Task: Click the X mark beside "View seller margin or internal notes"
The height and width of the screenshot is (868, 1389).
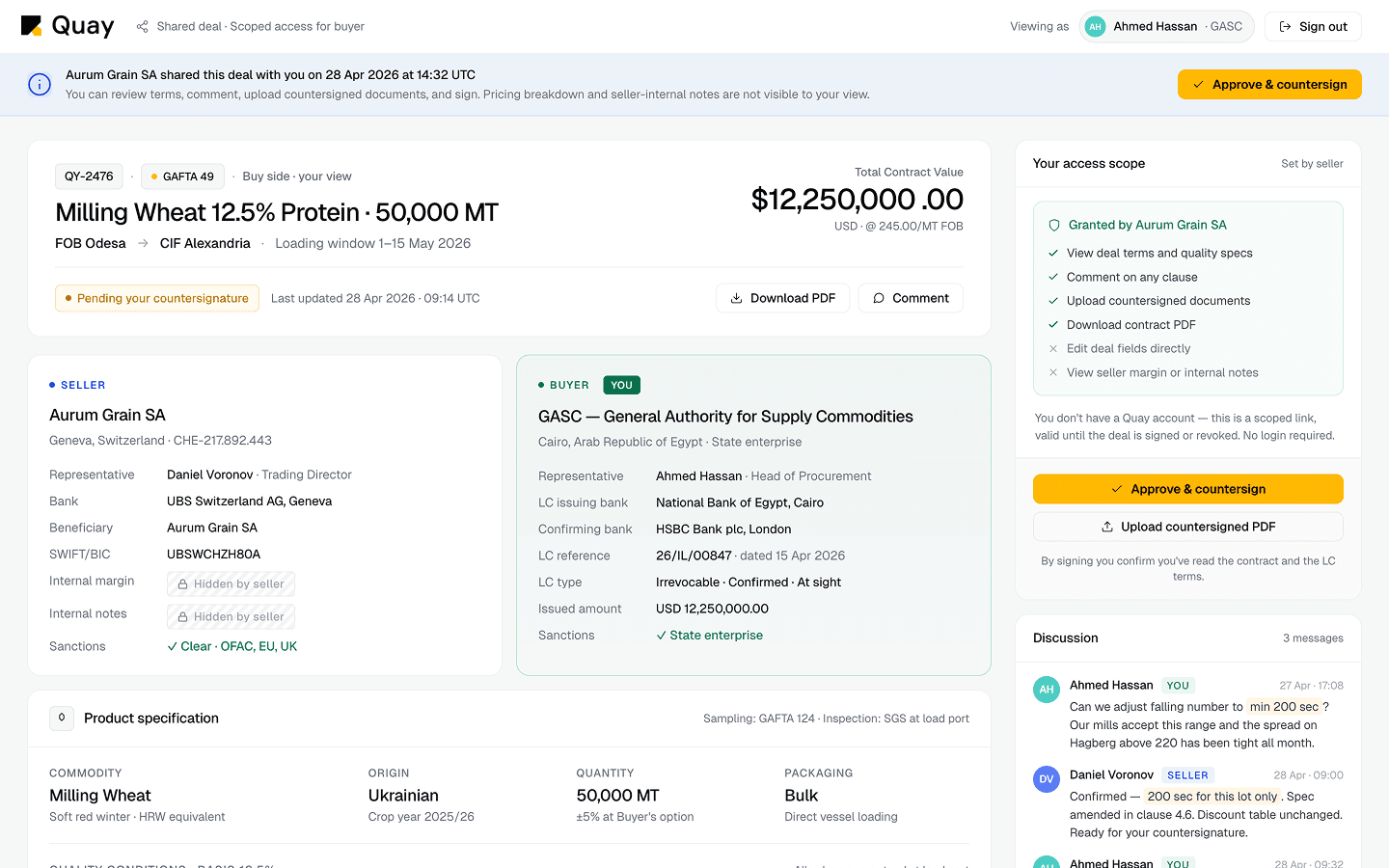Action: click(x=1053, y=373)
